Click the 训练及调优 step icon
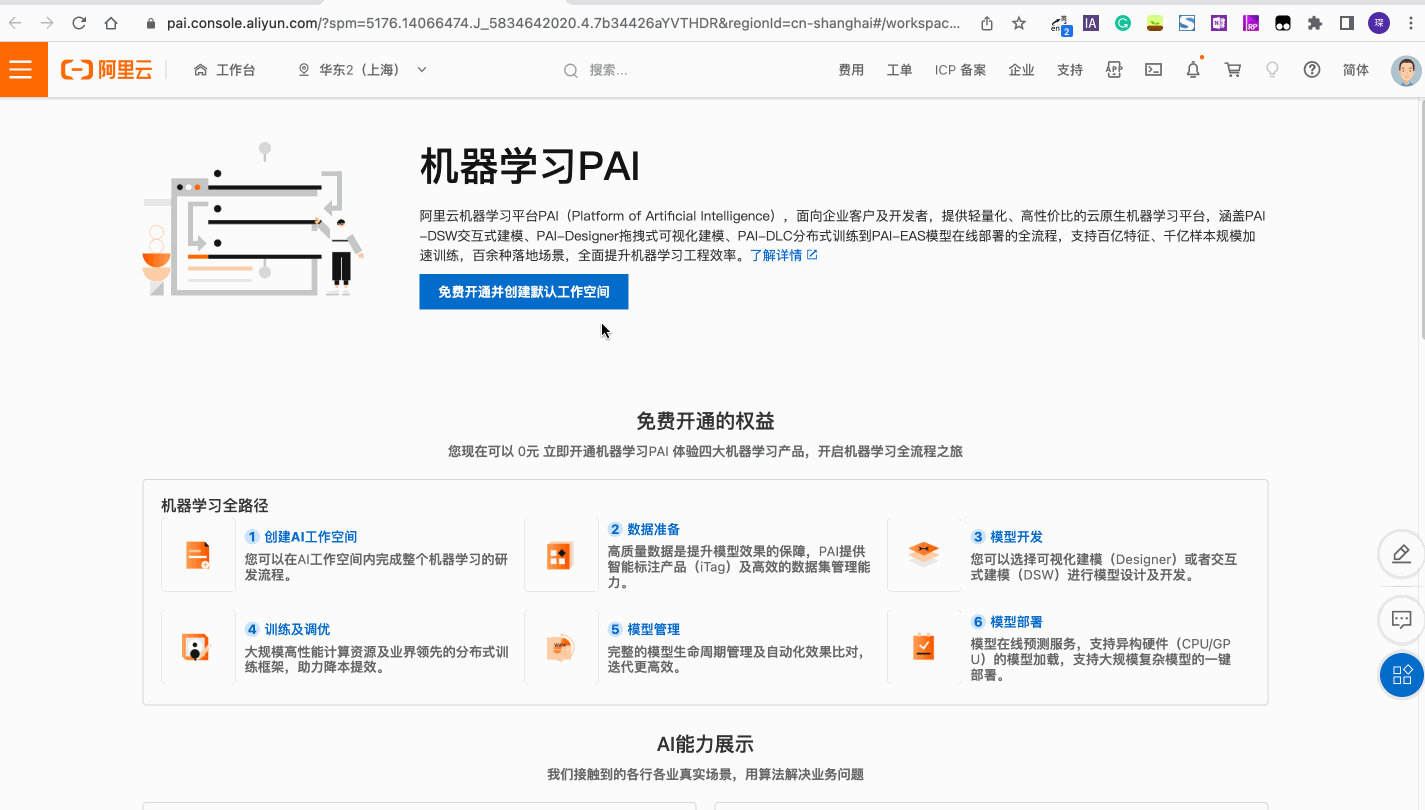The height and width of the screenshot is (810, 1425). [198, 647]
